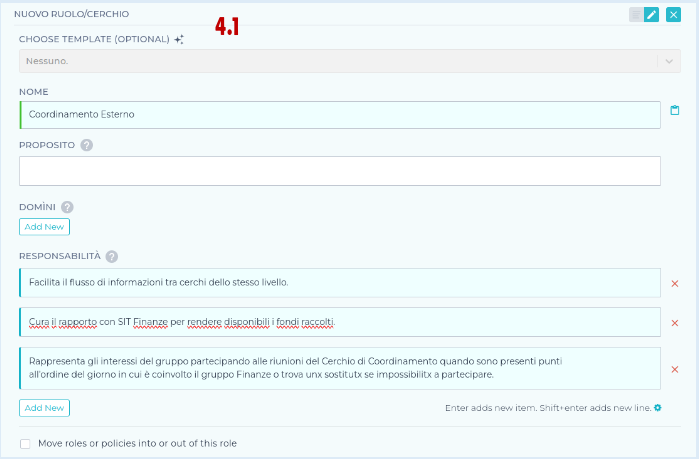The height and width of the screenshot is (459, 699).
Task: Click the Nome field with 'Coordinamento Esterno'
Action: (340, 114)
